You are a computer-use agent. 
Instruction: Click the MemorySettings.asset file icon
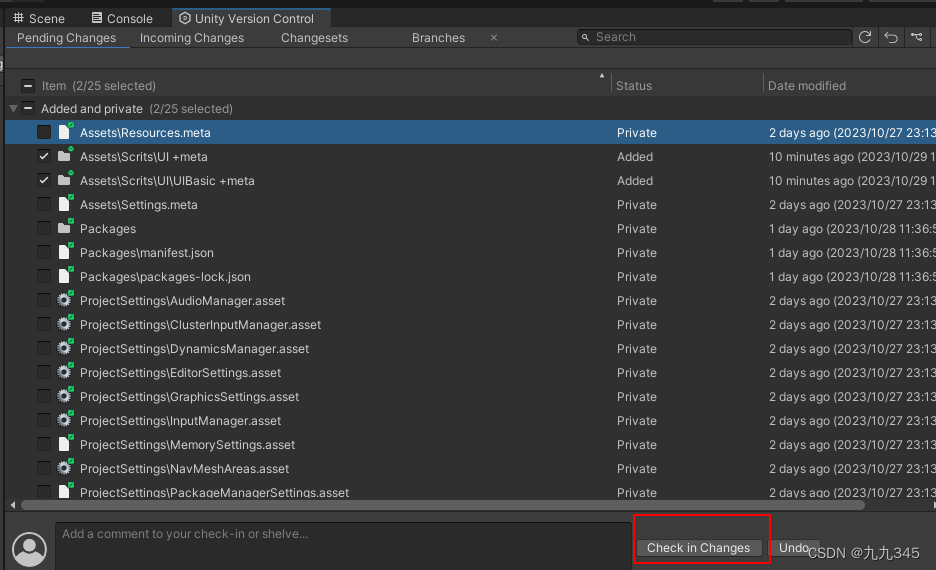[x=65, y=444]
